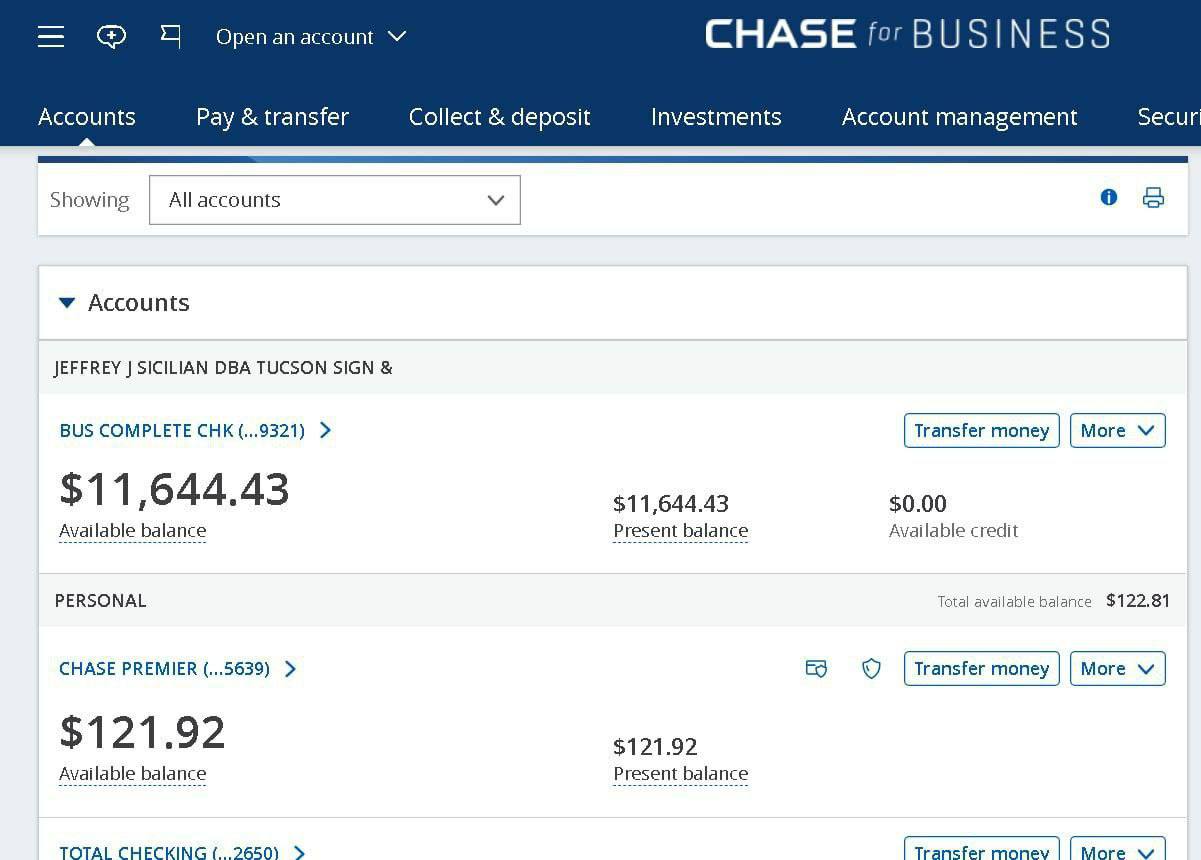The width and height of the screenshot is (1201, 860).
Task: Print the accounts page via printer icon
Action: (x=1153, y=197)
